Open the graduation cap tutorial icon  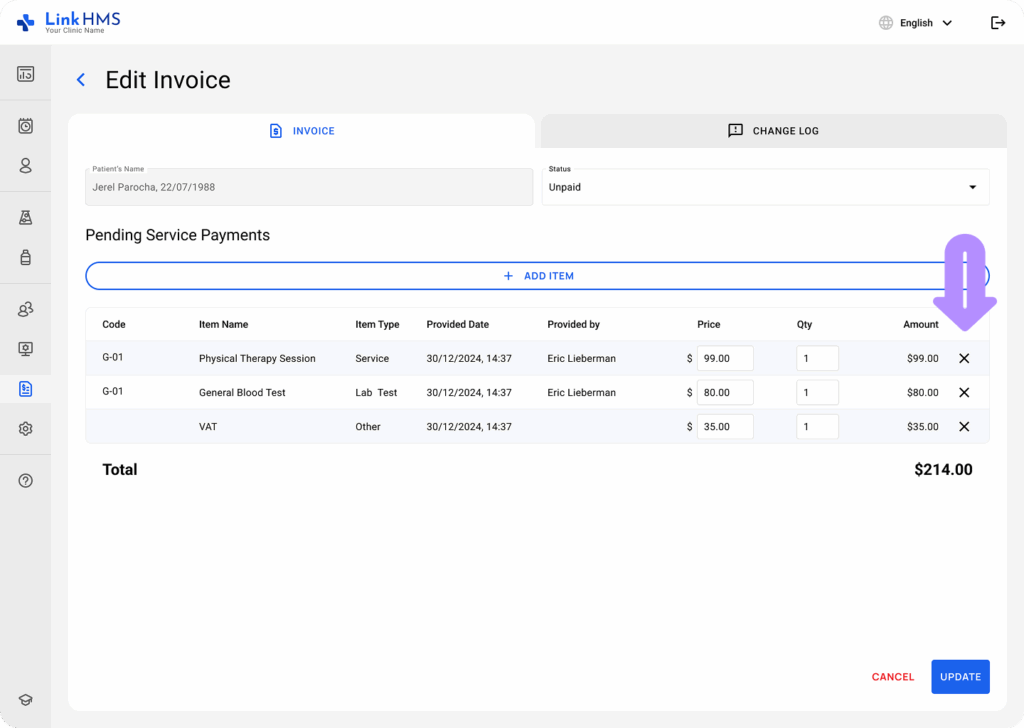tap(25, 700)
